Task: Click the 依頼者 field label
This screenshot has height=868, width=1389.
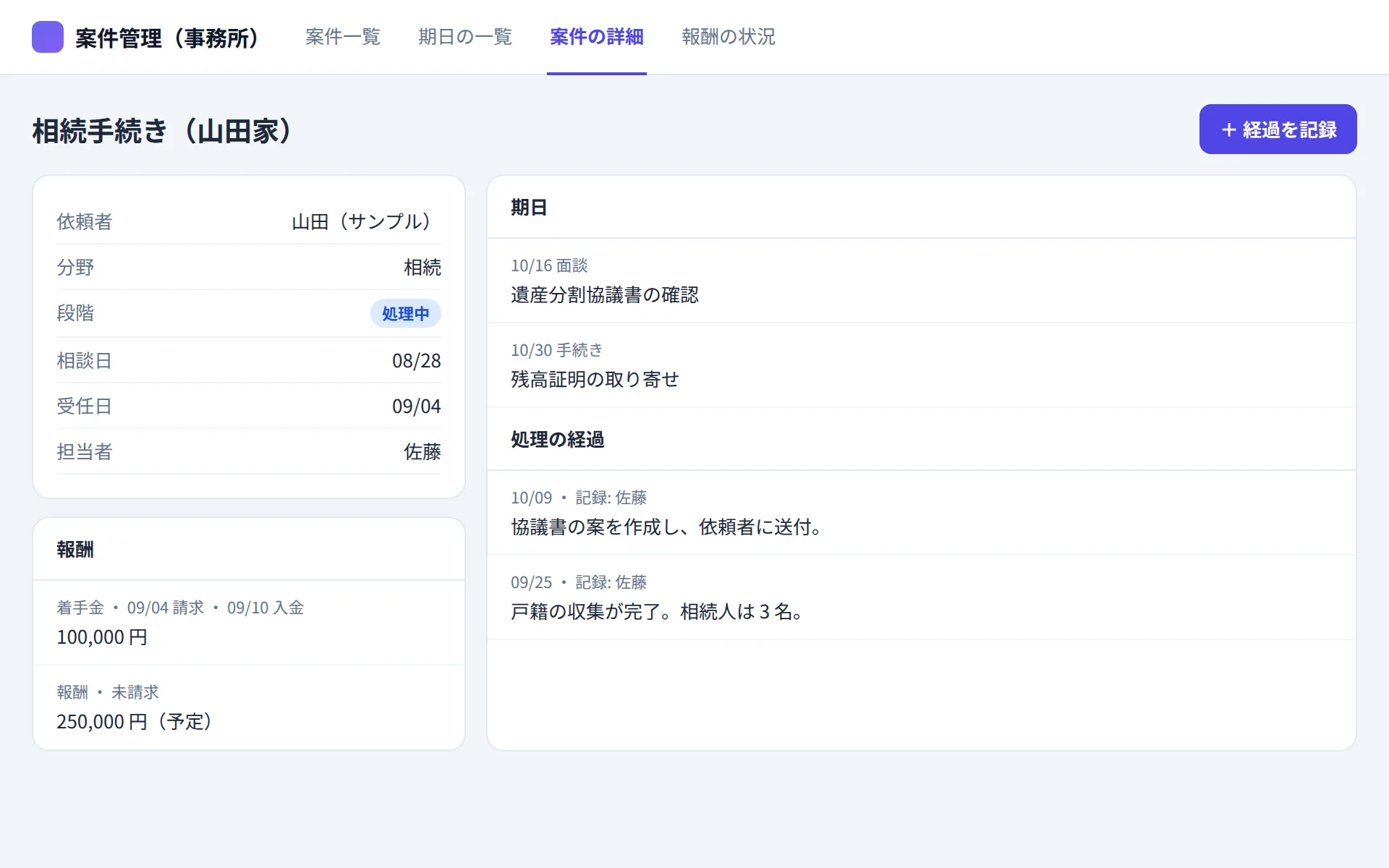Action: point(85,221)
